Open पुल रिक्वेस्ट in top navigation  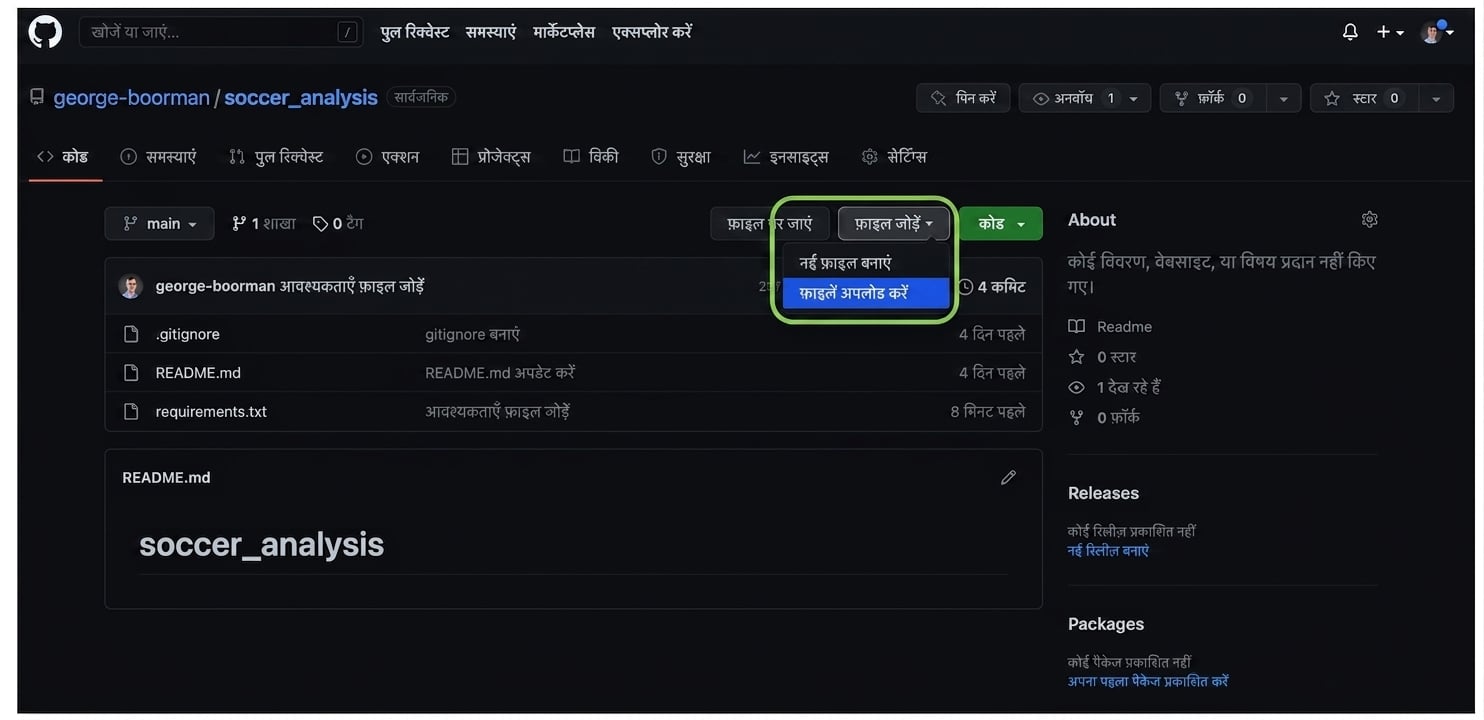pos(415,32)
